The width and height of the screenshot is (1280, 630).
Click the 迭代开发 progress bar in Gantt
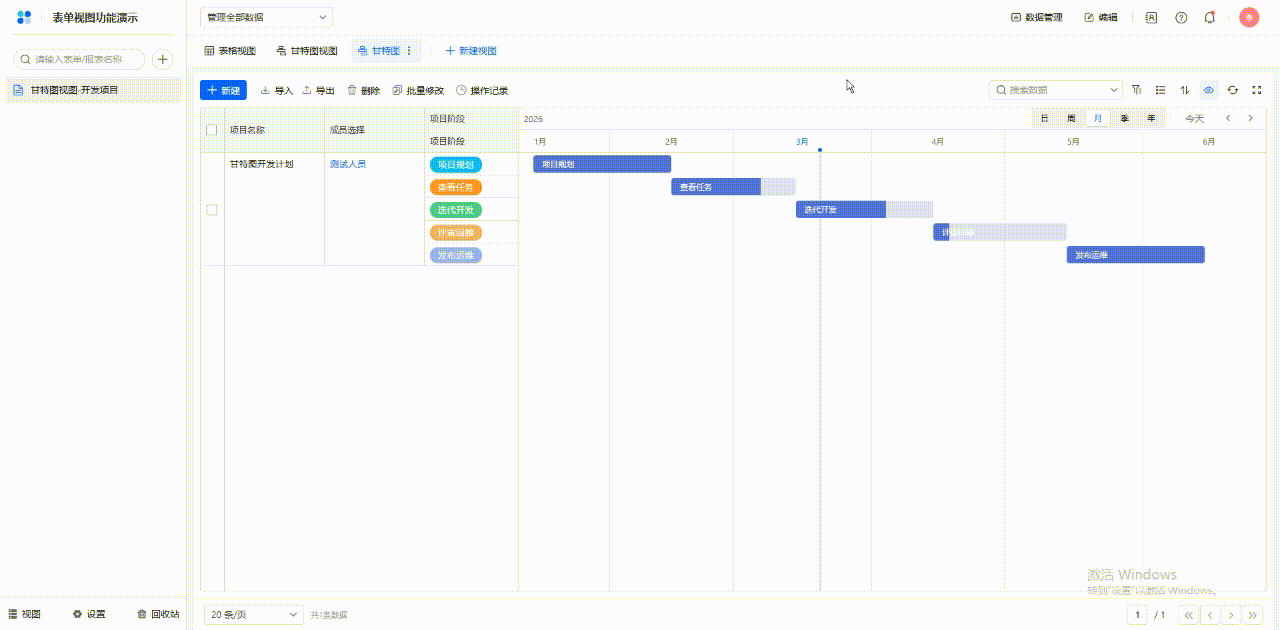pos(840,210)
